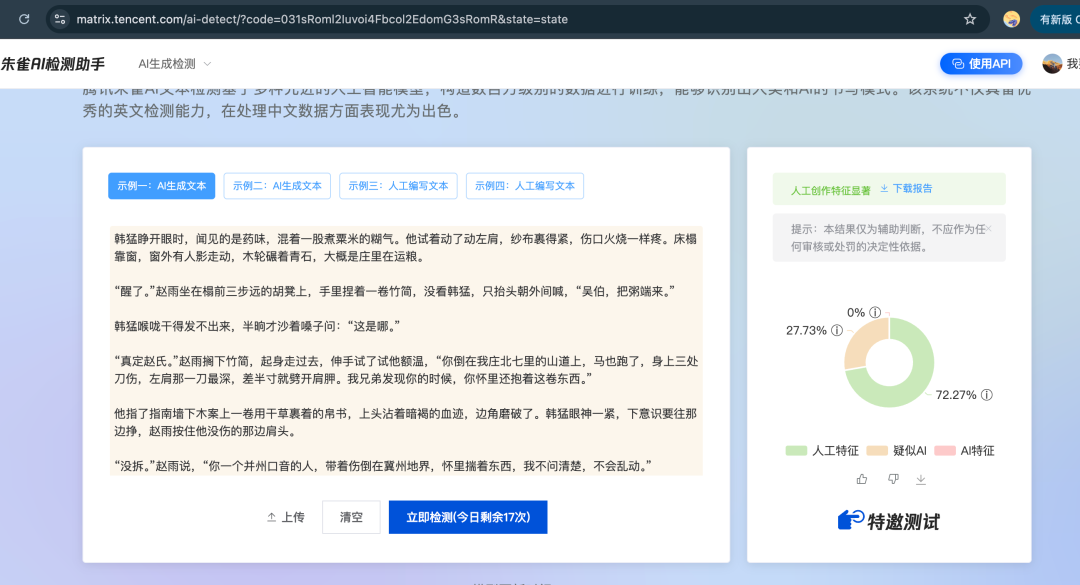Select 示例三：人工编写文本 tab
The width and height of the screenshot is (1080, 585).
tap(398, 186)
